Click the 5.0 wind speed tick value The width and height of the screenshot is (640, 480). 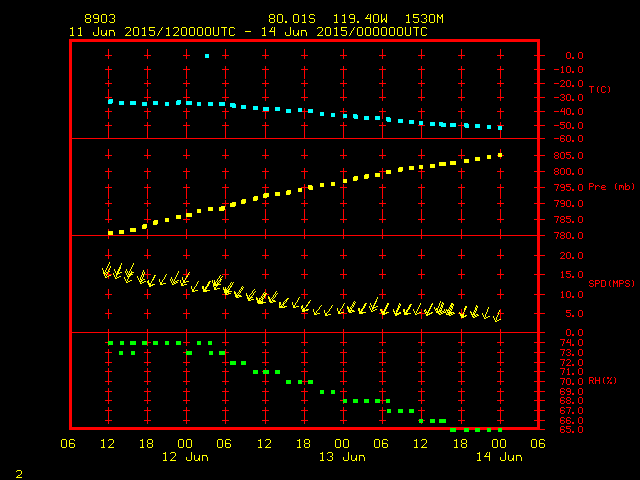pos(575,314)
